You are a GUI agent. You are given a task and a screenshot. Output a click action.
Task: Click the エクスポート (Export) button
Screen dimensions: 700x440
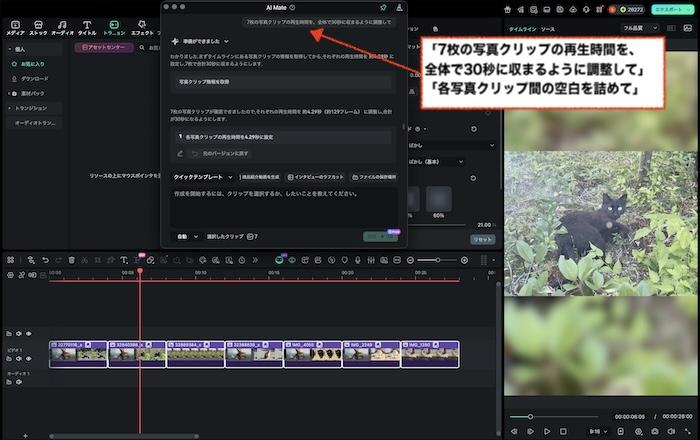(x=673, y=9)
